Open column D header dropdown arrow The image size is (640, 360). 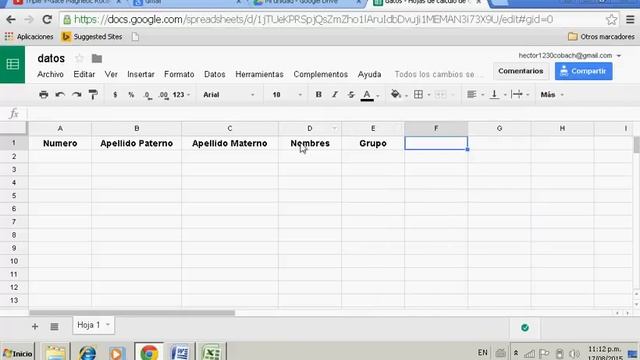334,129
